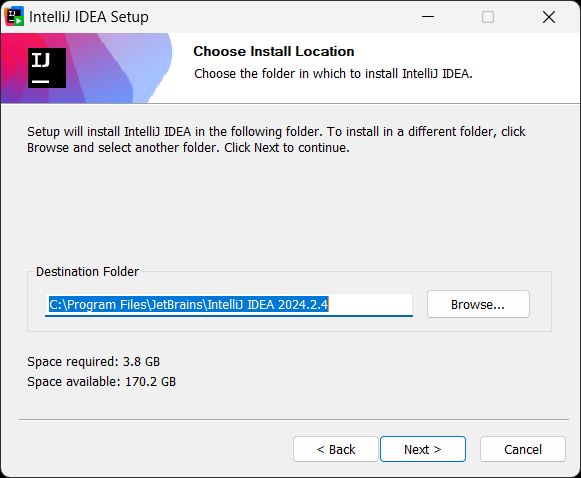Click the empty area below the instruction paragraph
Image resolution: width=581 pixels, height=478 pixels.
click(289, 208)
